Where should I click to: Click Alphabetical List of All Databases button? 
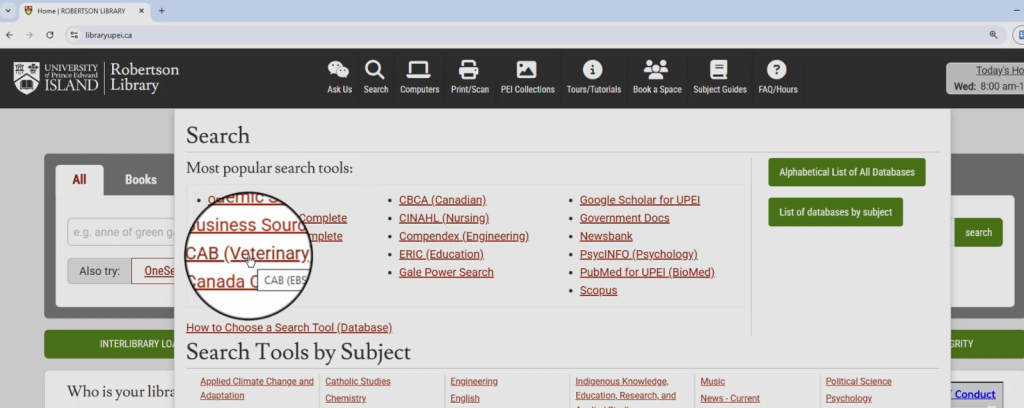pyautogui.click(x=846, y=172)
